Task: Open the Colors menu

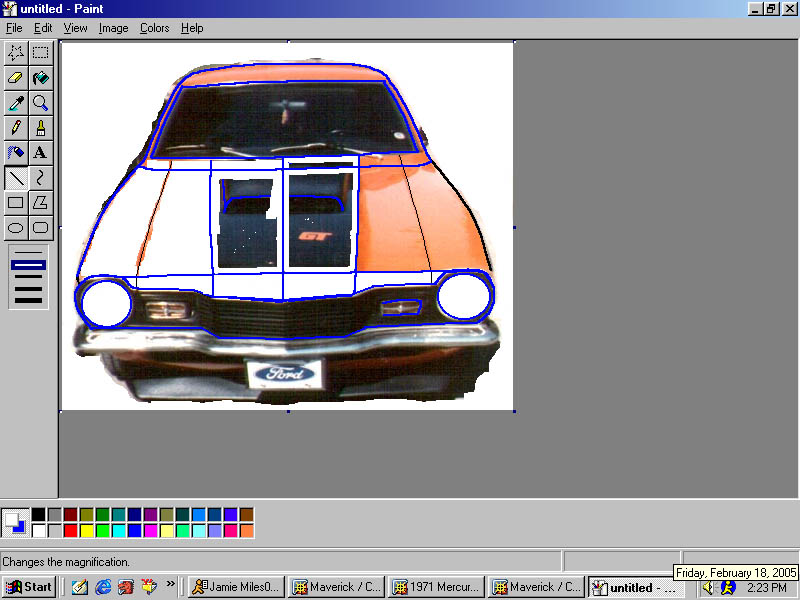Action: (x=155, y=28)
